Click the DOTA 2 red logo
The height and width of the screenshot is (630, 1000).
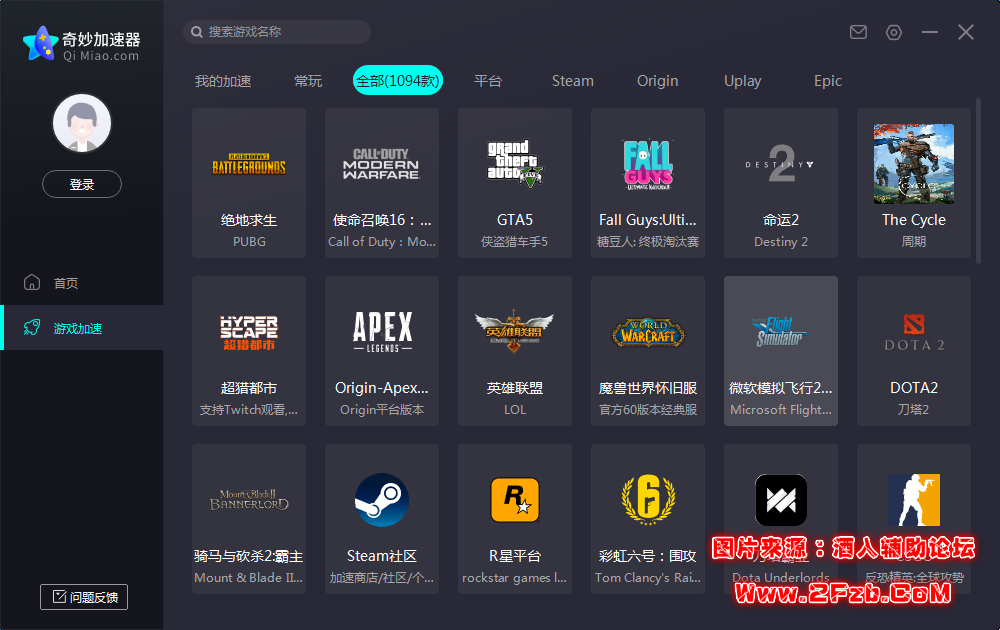(913, 332)
